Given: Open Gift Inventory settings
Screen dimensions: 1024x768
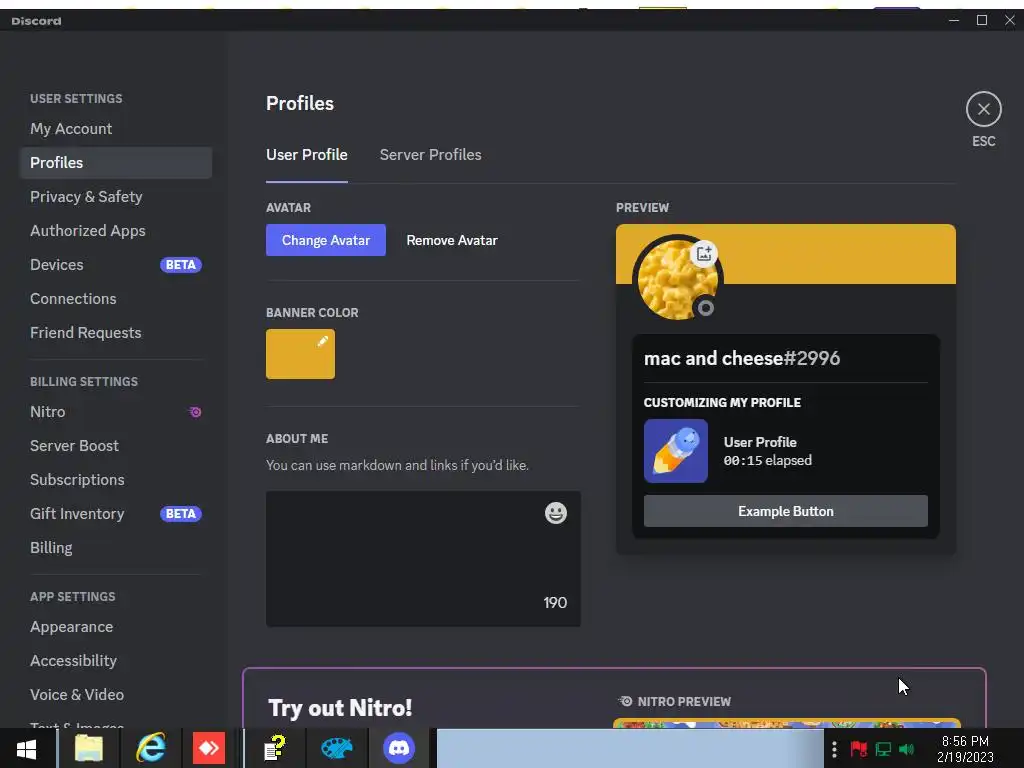Looking at the screenshot, I should (x=116, y=514).
